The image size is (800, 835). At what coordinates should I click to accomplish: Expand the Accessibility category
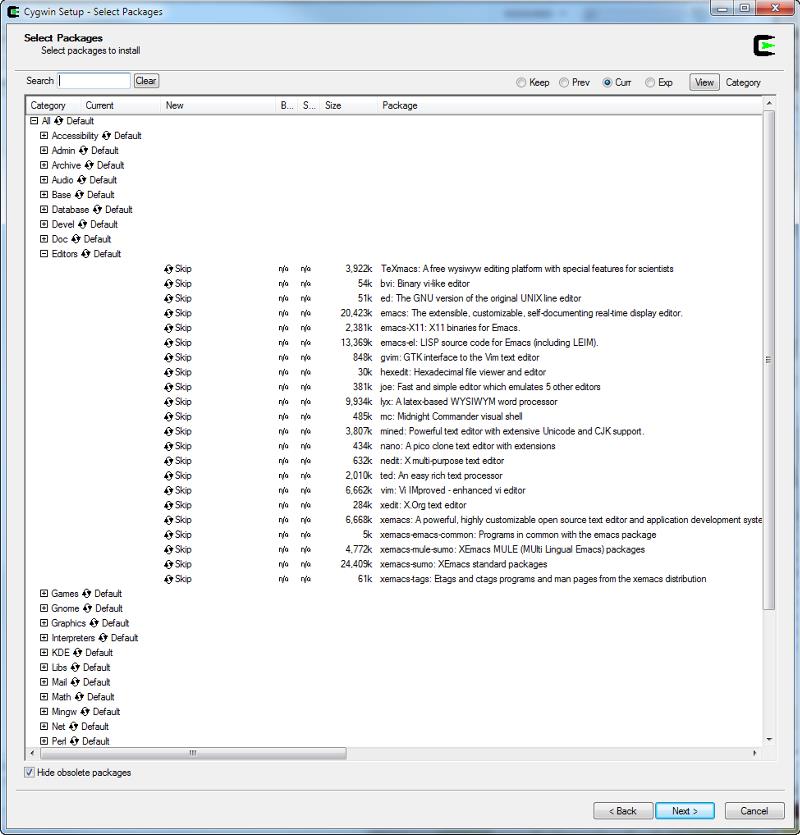pyautogui.click(x=44, y=136)
